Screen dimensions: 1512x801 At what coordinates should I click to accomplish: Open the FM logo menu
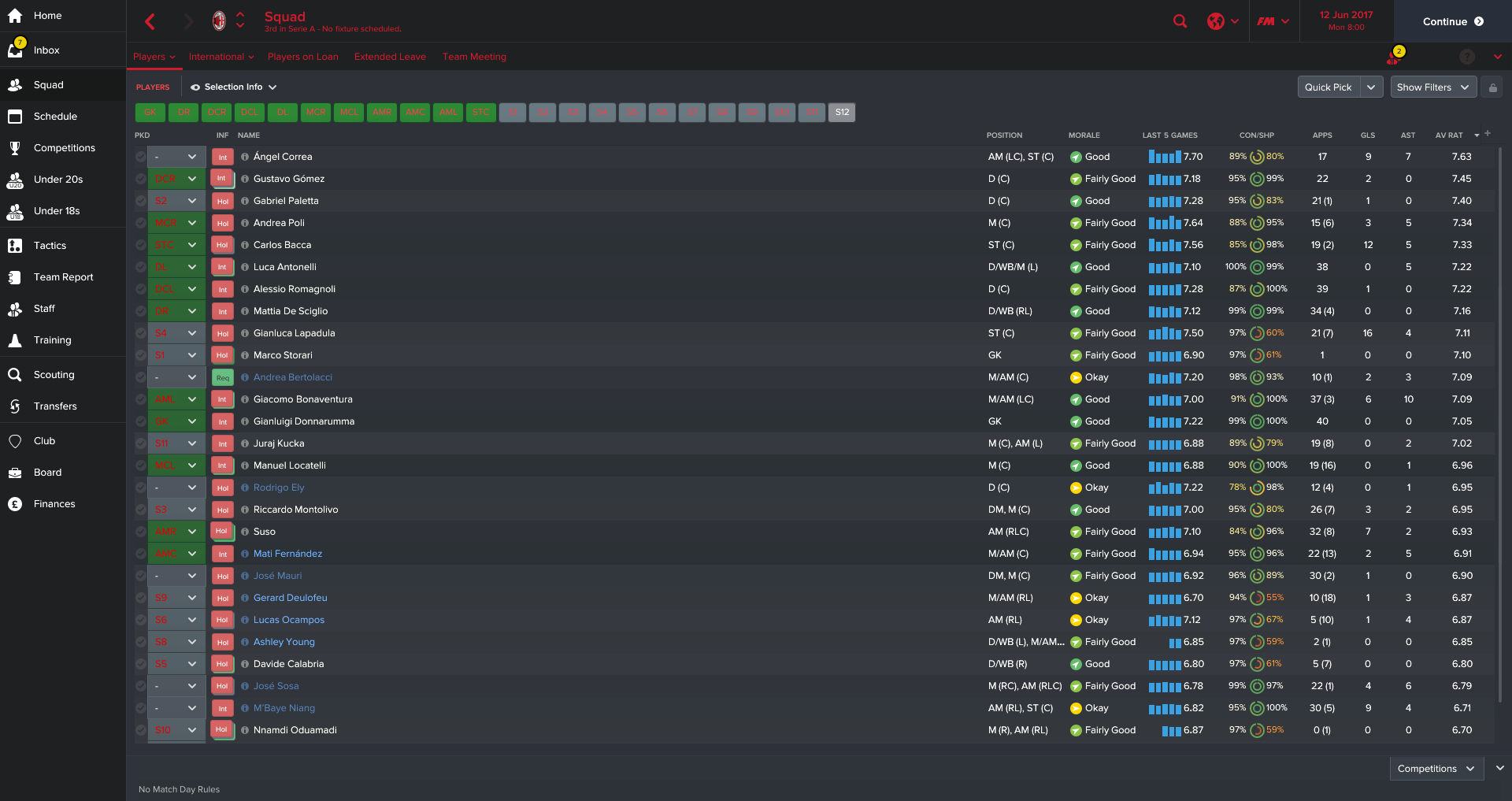point(1266,21)
